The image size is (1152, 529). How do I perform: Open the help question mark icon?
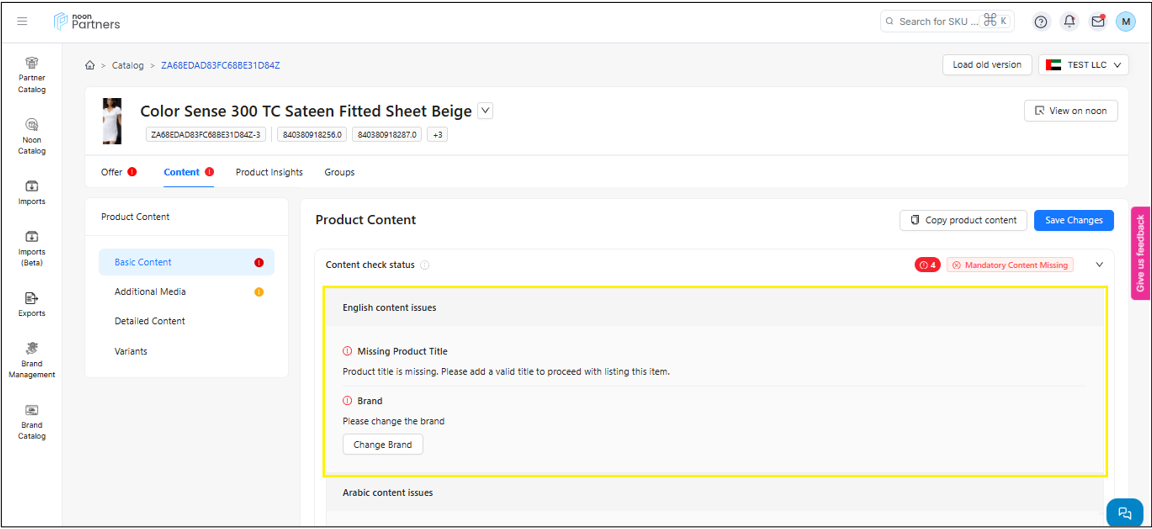(x=1041, y=21)
